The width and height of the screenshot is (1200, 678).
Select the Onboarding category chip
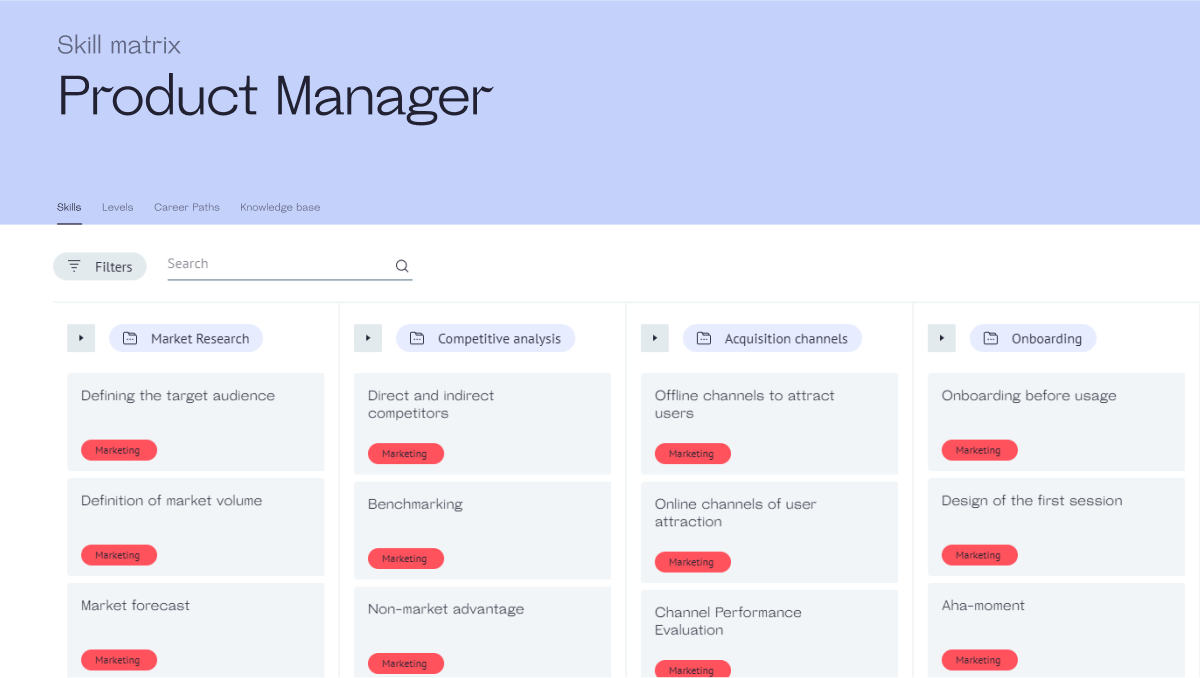pyautogui.click(x=1033, y=338)
